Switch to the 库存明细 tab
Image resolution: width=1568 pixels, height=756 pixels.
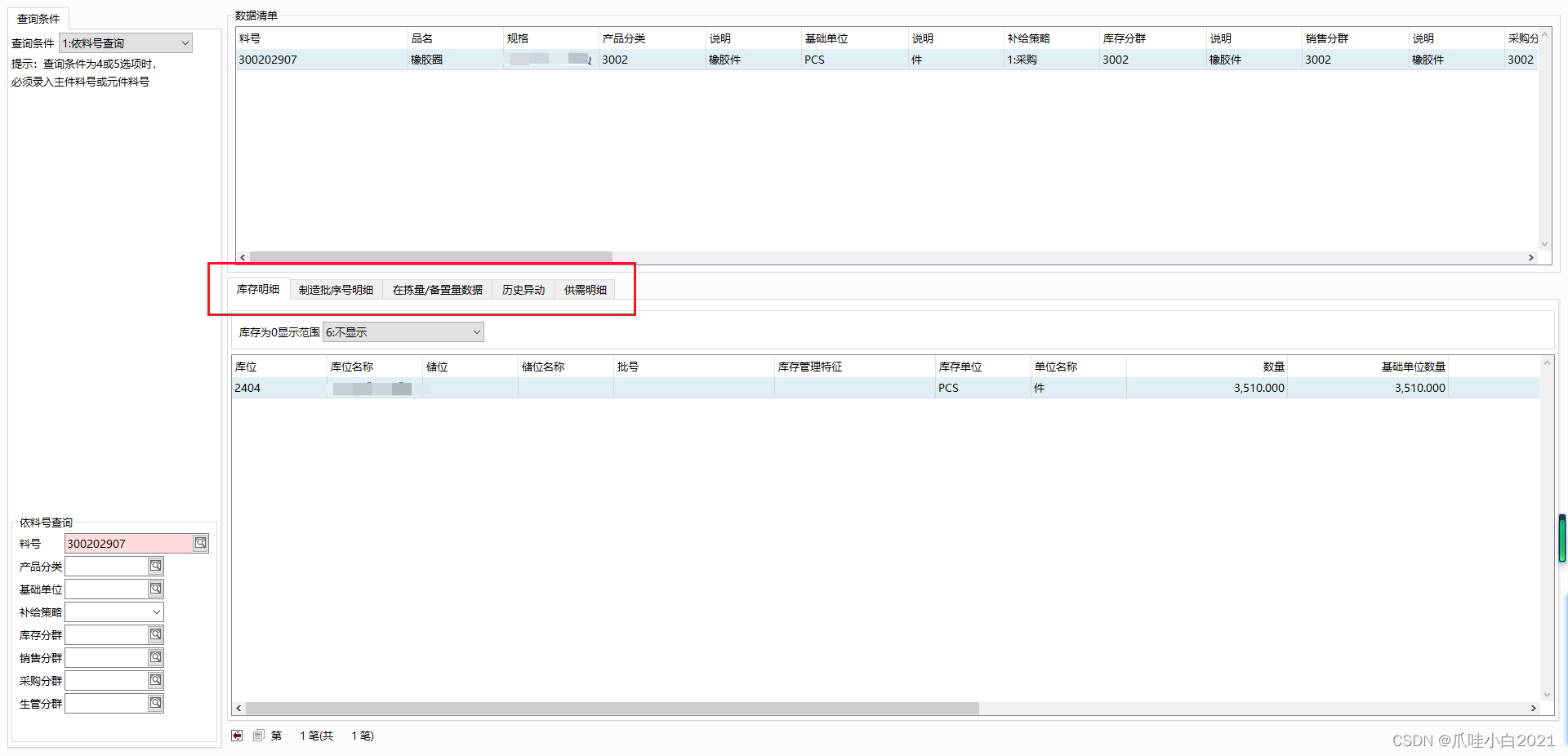pyautogui.click(x=258, y=289)
